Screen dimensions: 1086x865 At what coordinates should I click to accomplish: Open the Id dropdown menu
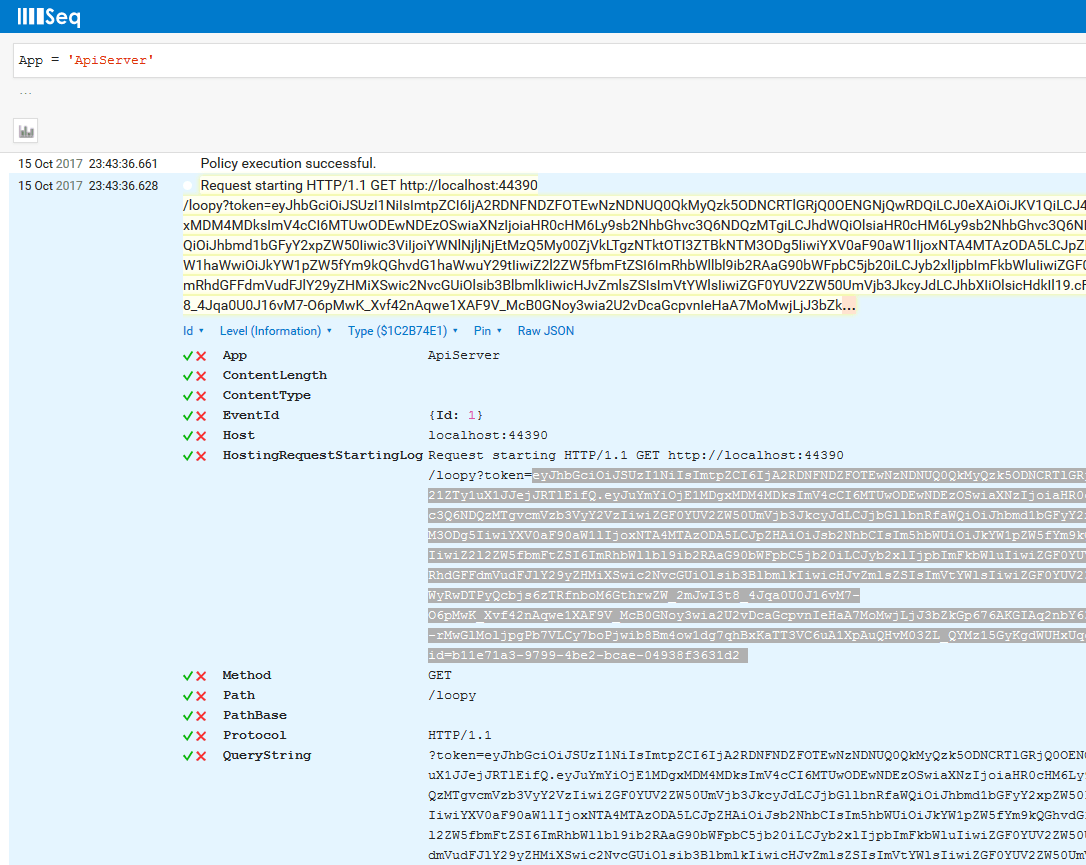click(x=193, y=331)
